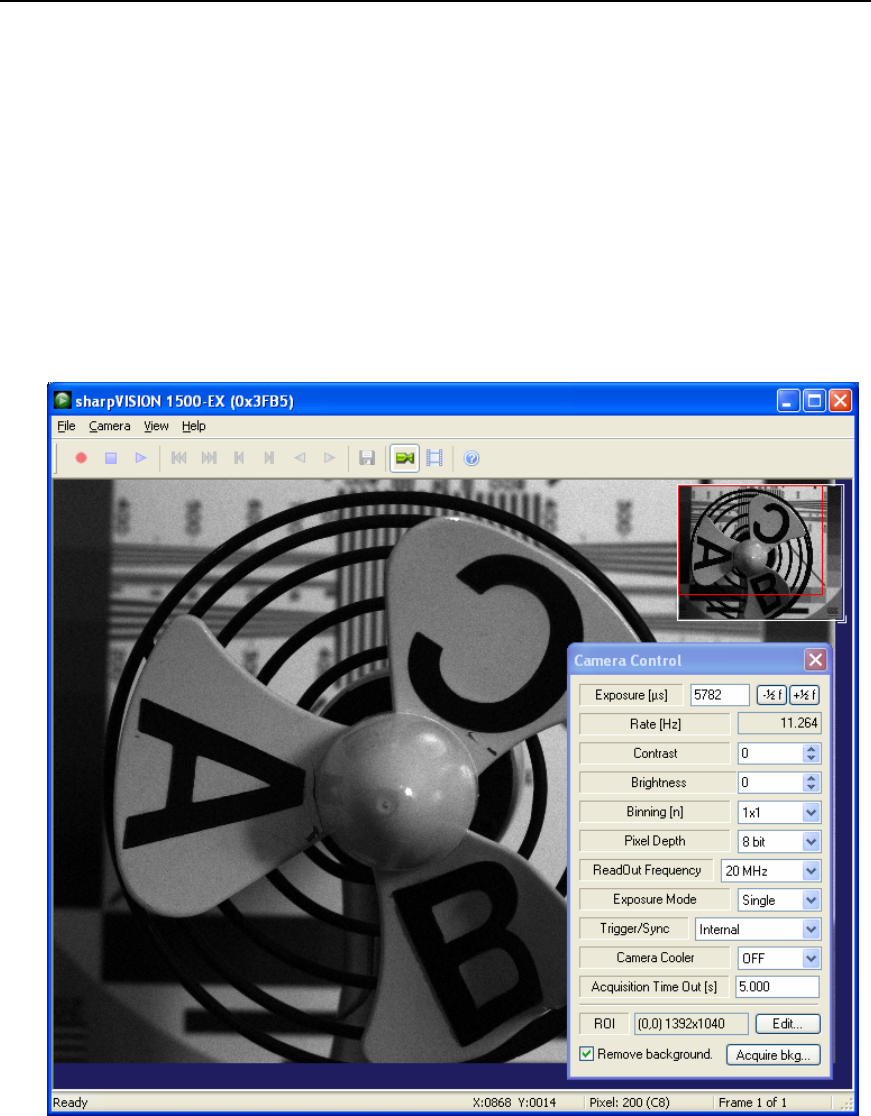The height and width of the screenshot is (1116, 871).
Task: Click the film strip sequence icon
Action: coord(434,458)
